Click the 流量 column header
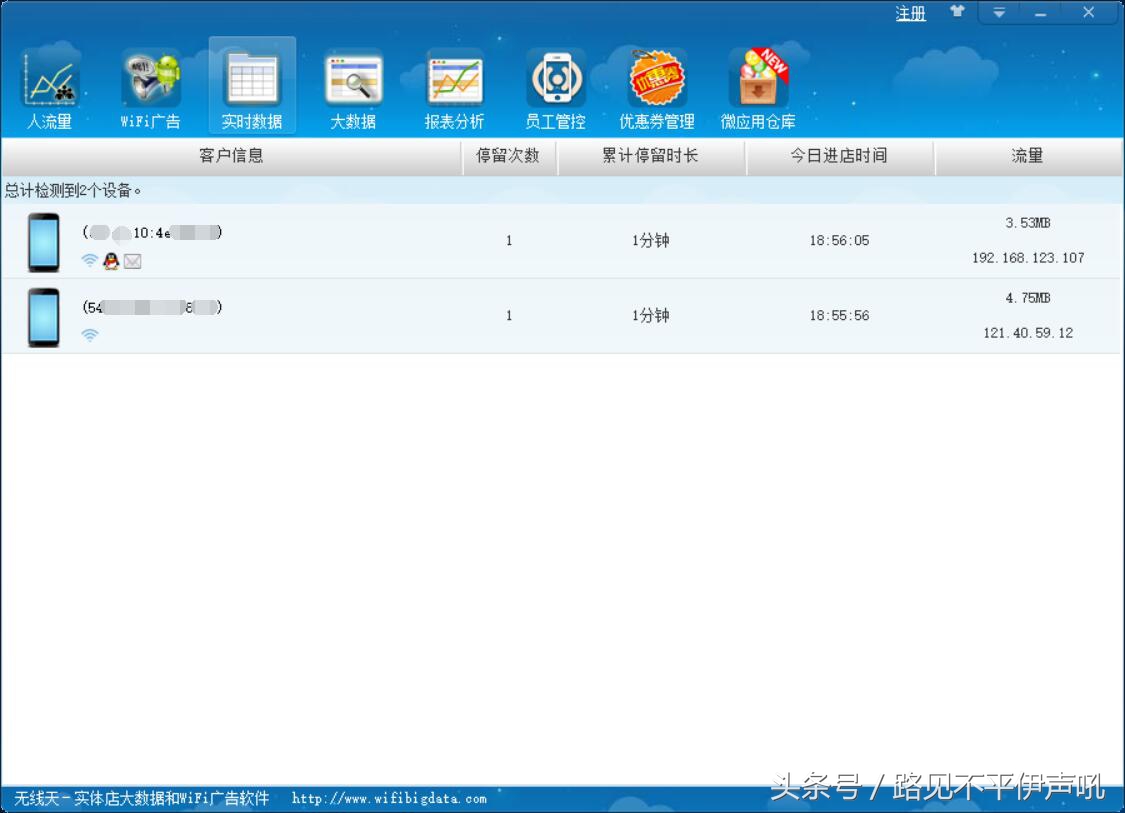The width and height of the screenshot is (1125, 813). click(1027, 156)
